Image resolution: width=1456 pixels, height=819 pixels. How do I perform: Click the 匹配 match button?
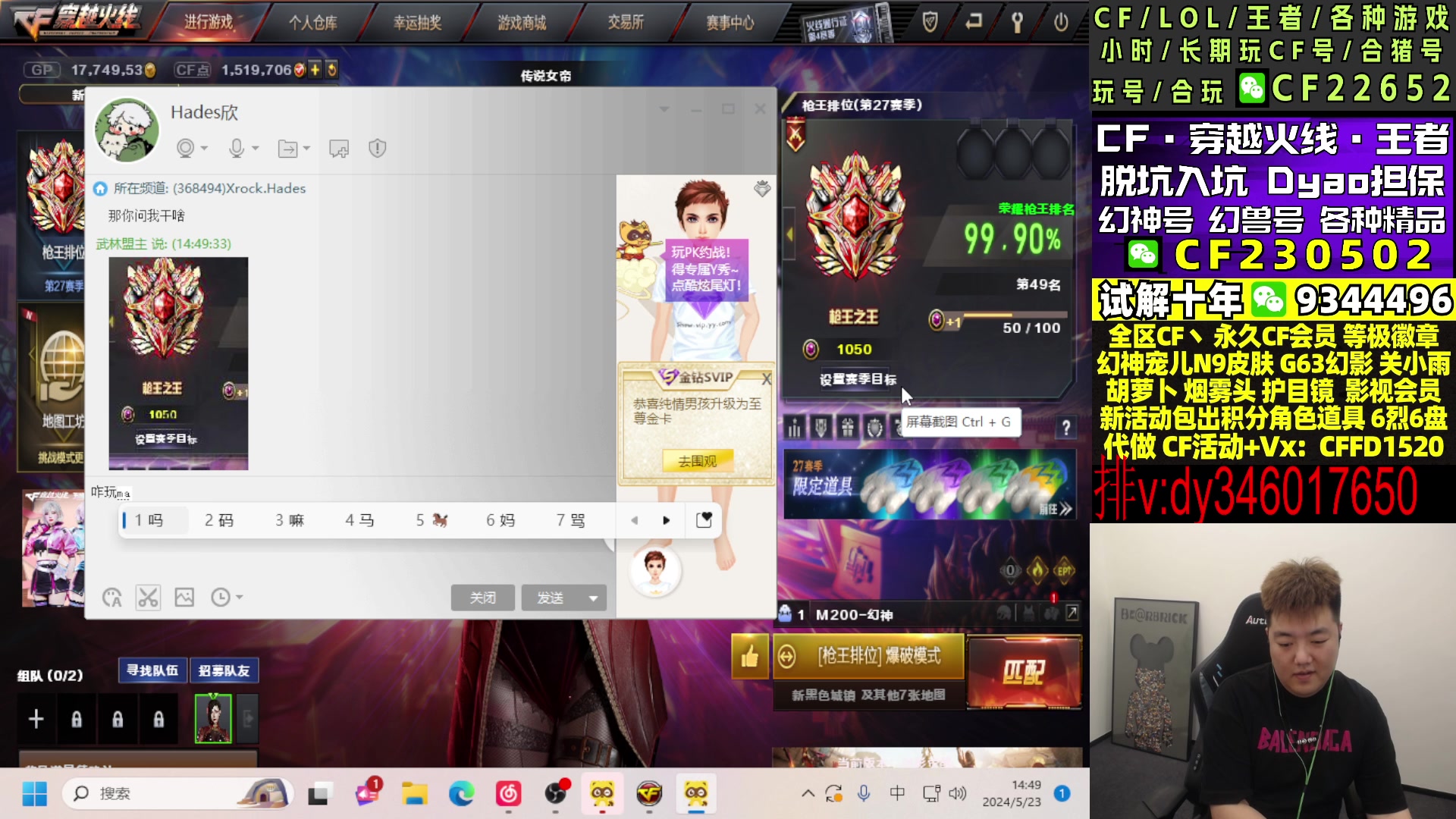click(x=1024, y=672)
